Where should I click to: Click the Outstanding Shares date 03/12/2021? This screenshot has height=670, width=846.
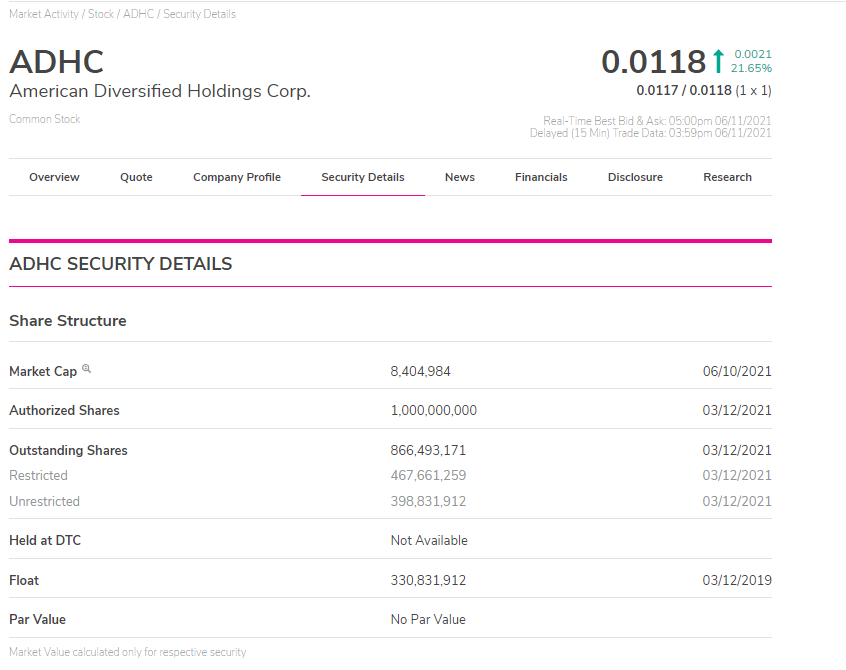point(737,450)
